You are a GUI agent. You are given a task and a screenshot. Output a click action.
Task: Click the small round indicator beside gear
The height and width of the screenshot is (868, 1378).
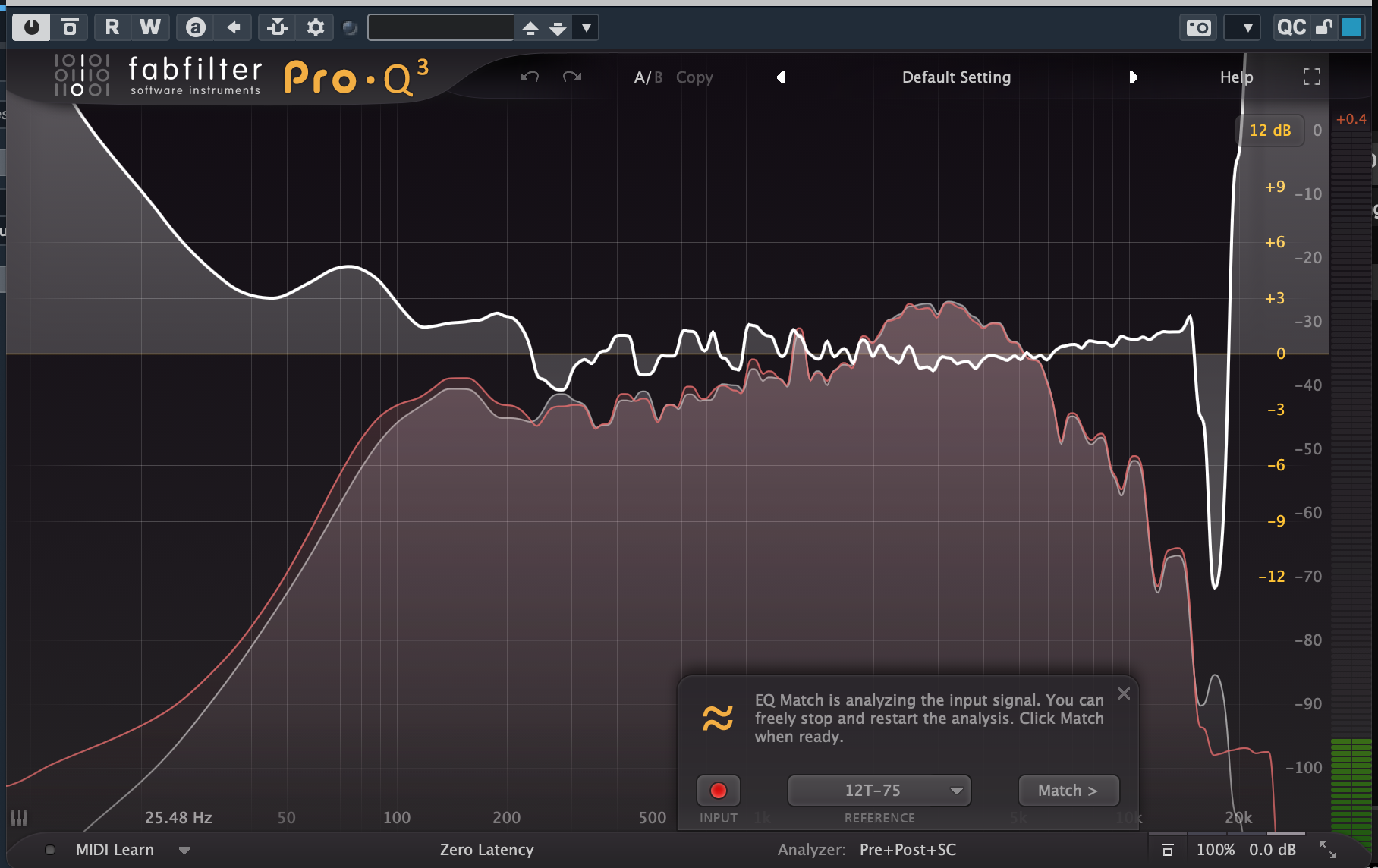pos(350,28)
